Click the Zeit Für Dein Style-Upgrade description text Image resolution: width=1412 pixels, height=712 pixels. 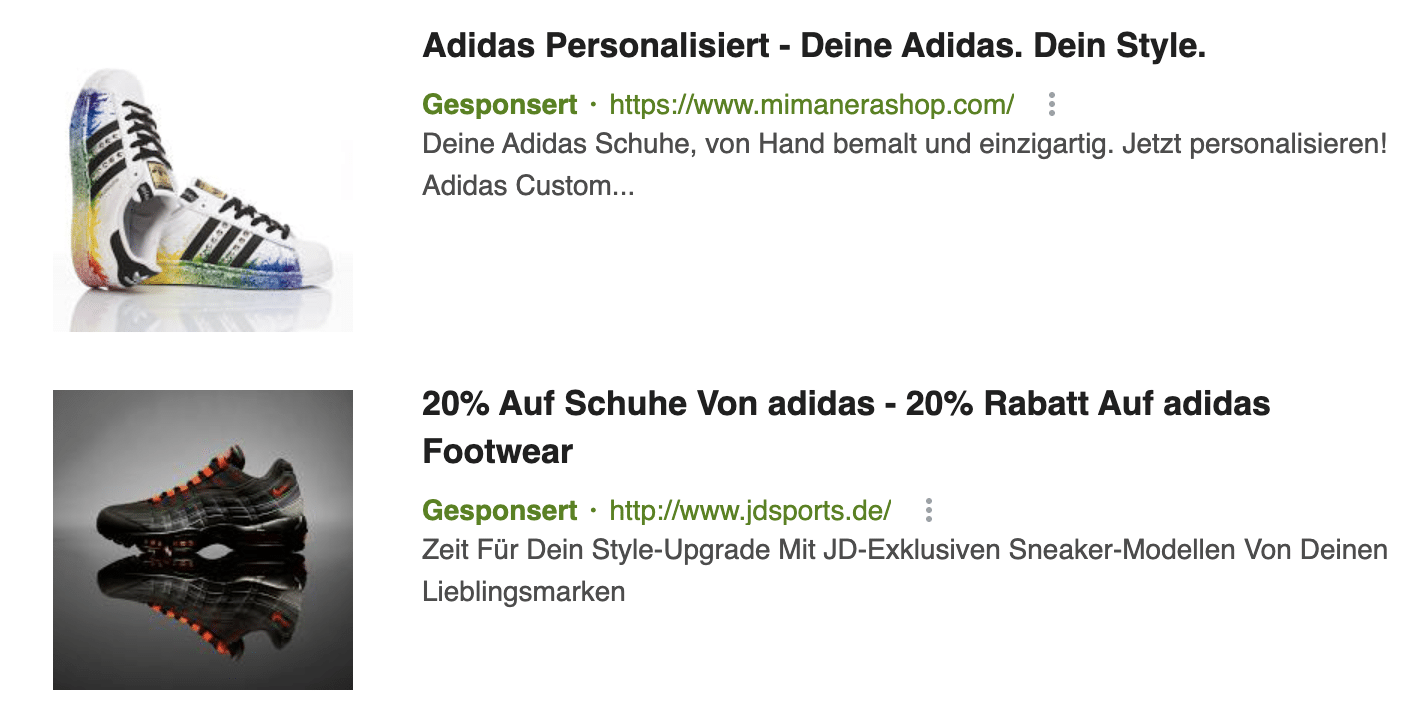click(x=900, y=549)
